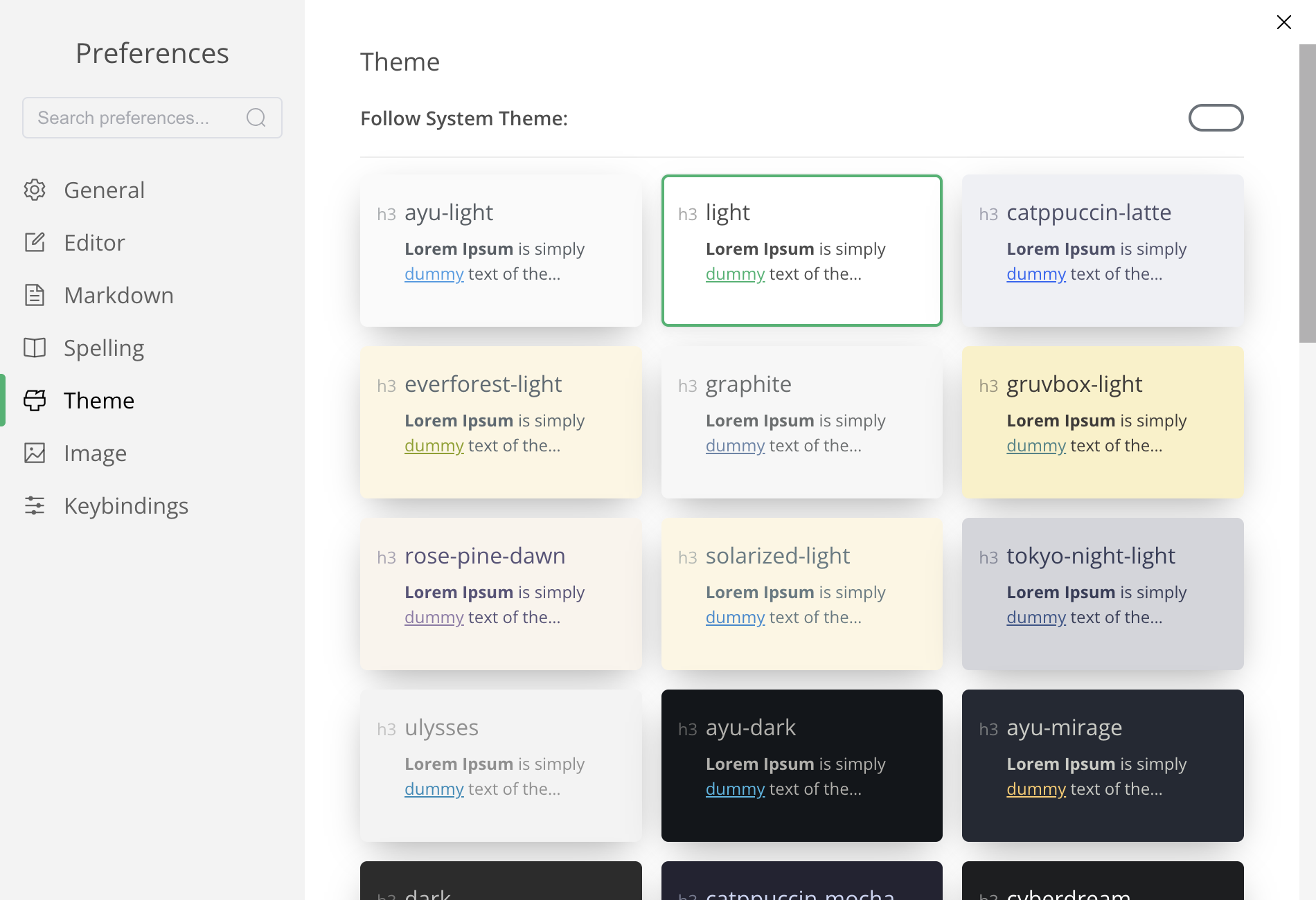
Task: Select the light theme card
Action: (802, 251)
